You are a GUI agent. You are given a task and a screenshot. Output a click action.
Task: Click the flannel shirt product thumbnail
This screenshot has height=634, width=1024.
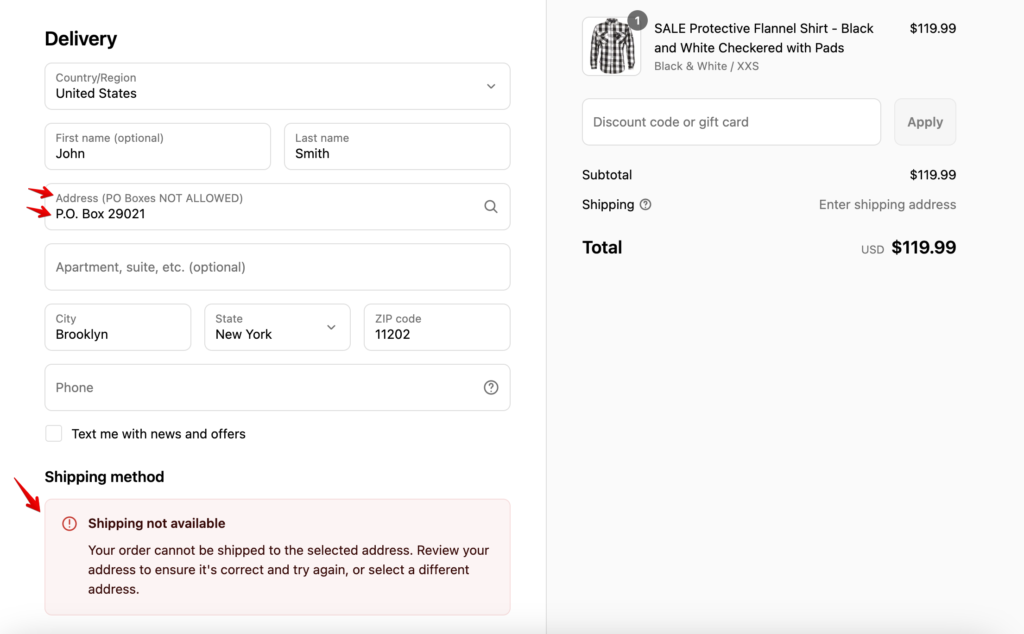[x=611, y=46]
